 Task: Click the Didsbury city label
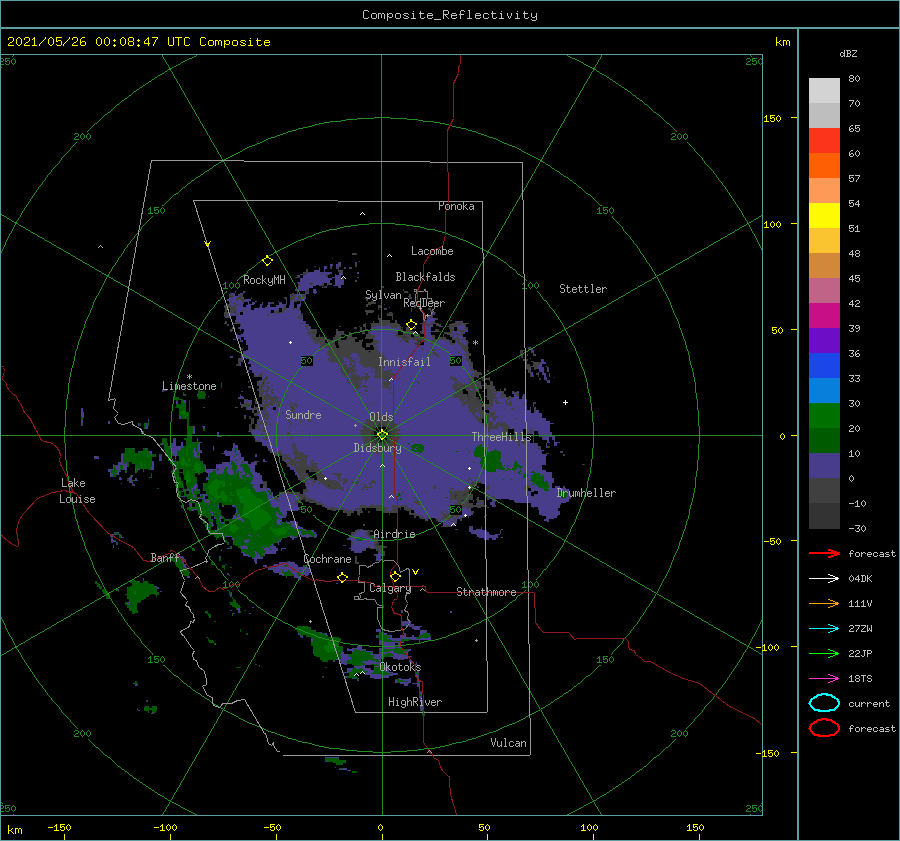click(x=377, y=448)
